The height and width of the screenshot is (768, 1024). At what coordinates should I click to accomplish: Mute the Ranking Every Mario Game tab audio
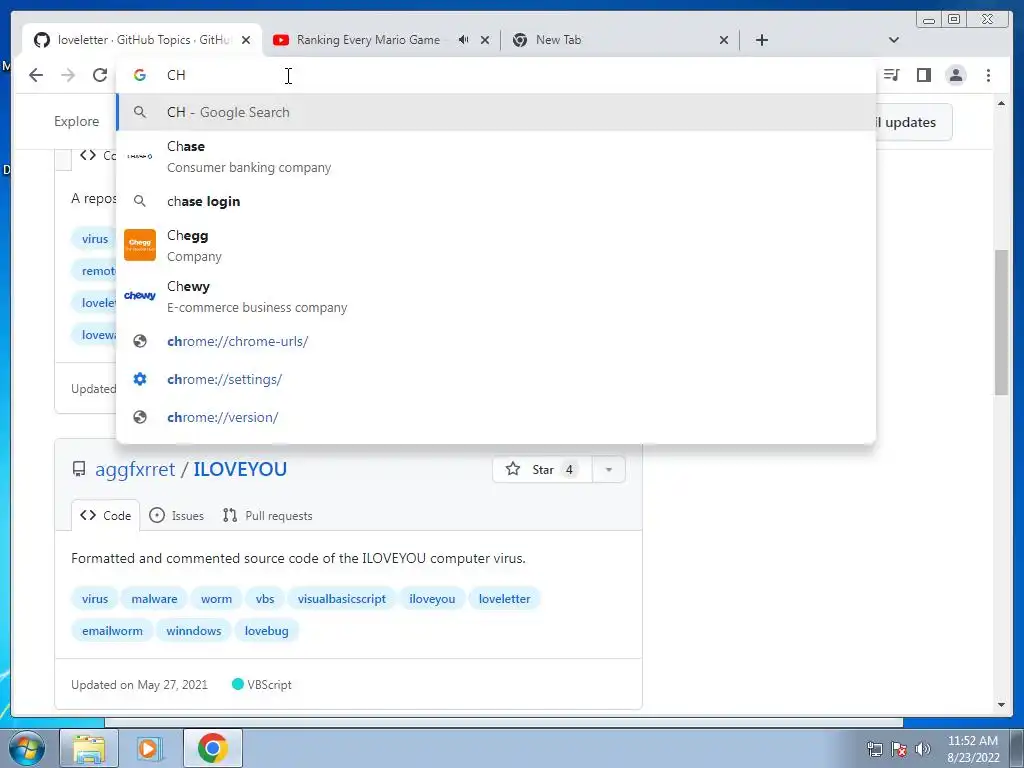[x=464, y=40]
